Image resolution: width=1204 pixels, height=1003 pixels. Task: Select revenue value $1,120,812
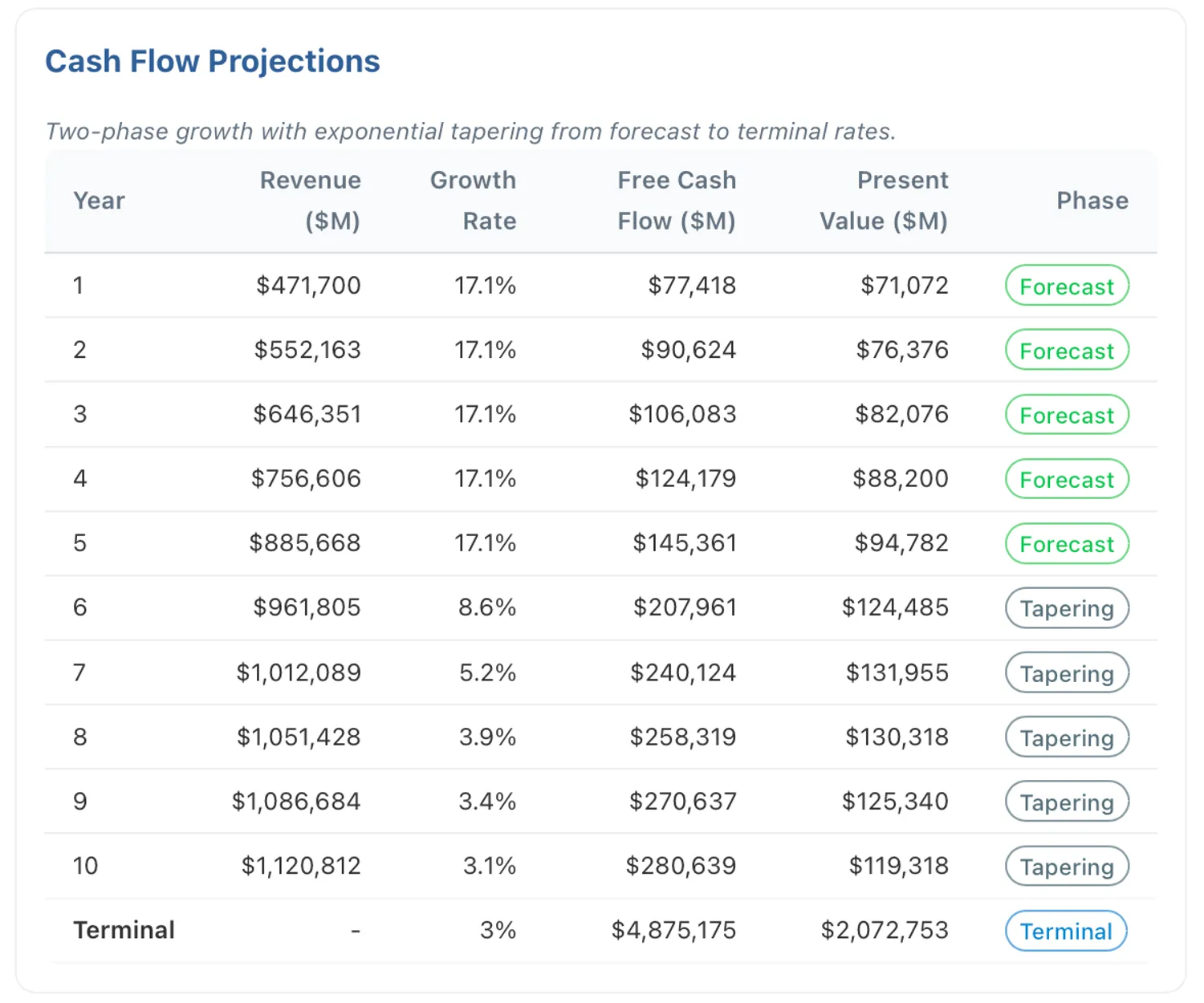click(x=301, y=866)
